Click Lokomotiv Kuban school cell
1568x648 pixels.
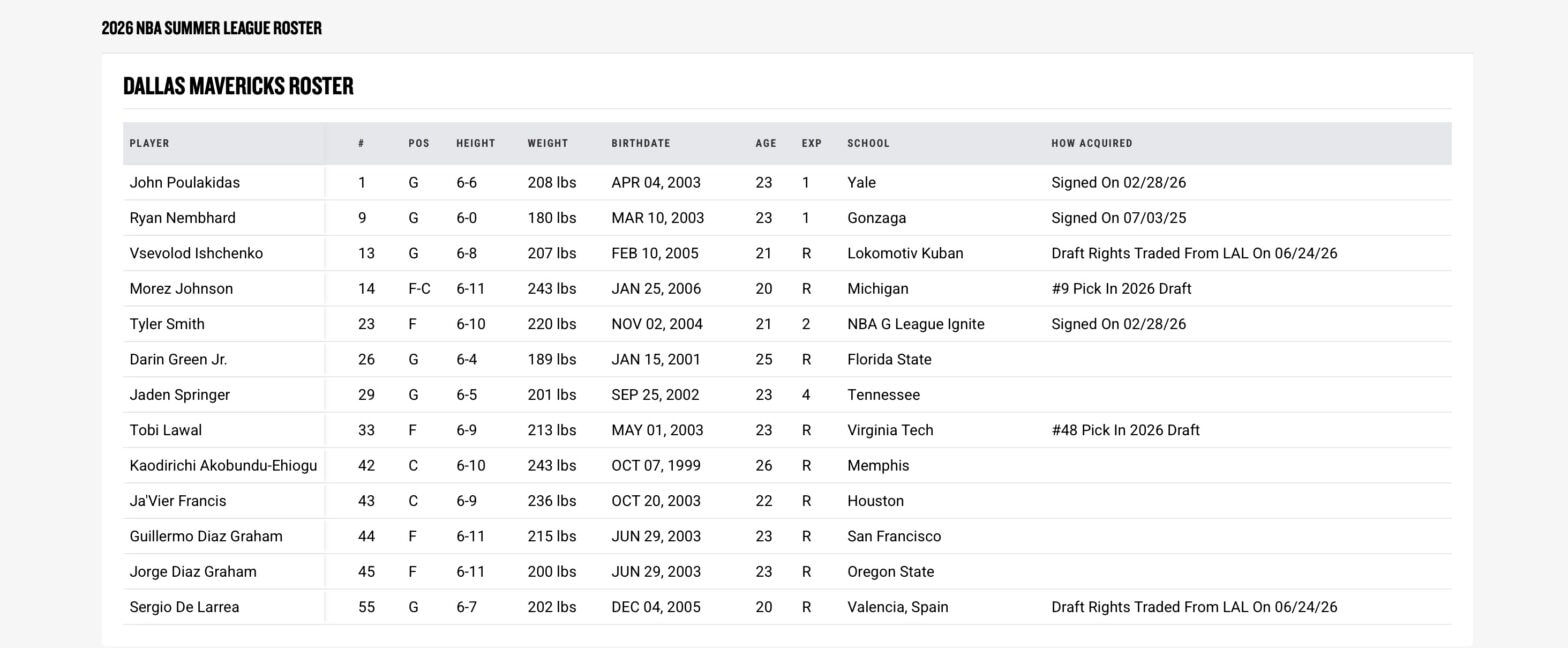click(x=905, y=254)
